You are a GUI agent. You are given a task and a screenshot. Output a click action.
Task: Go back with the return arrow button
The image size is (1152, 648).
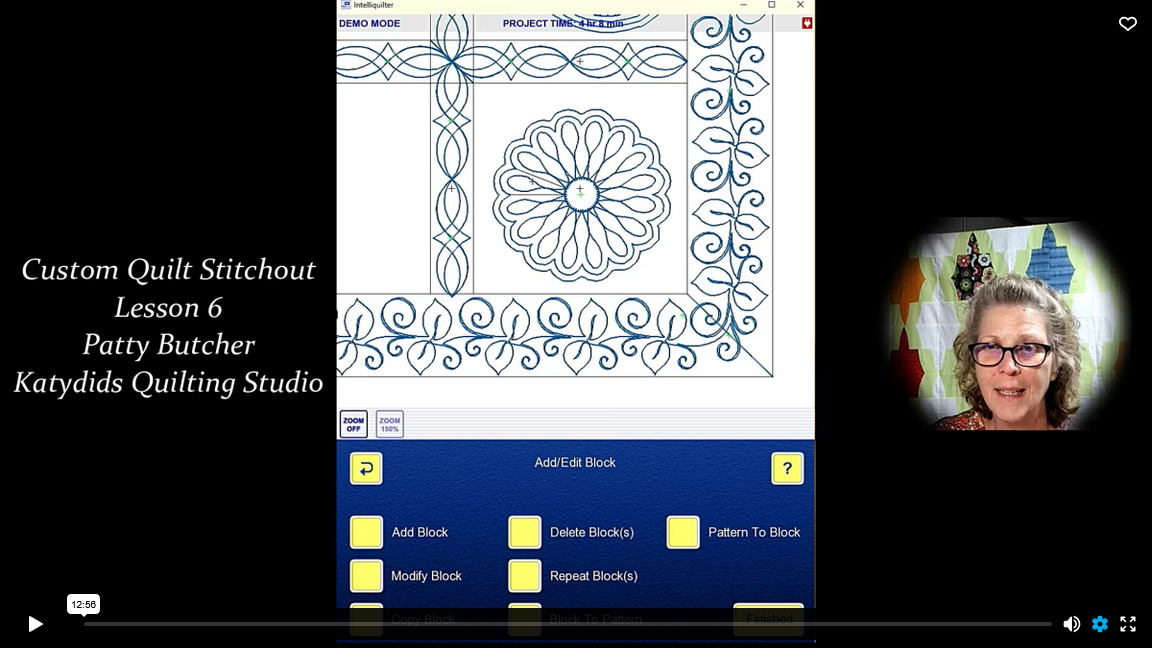(x=366, y=469)
